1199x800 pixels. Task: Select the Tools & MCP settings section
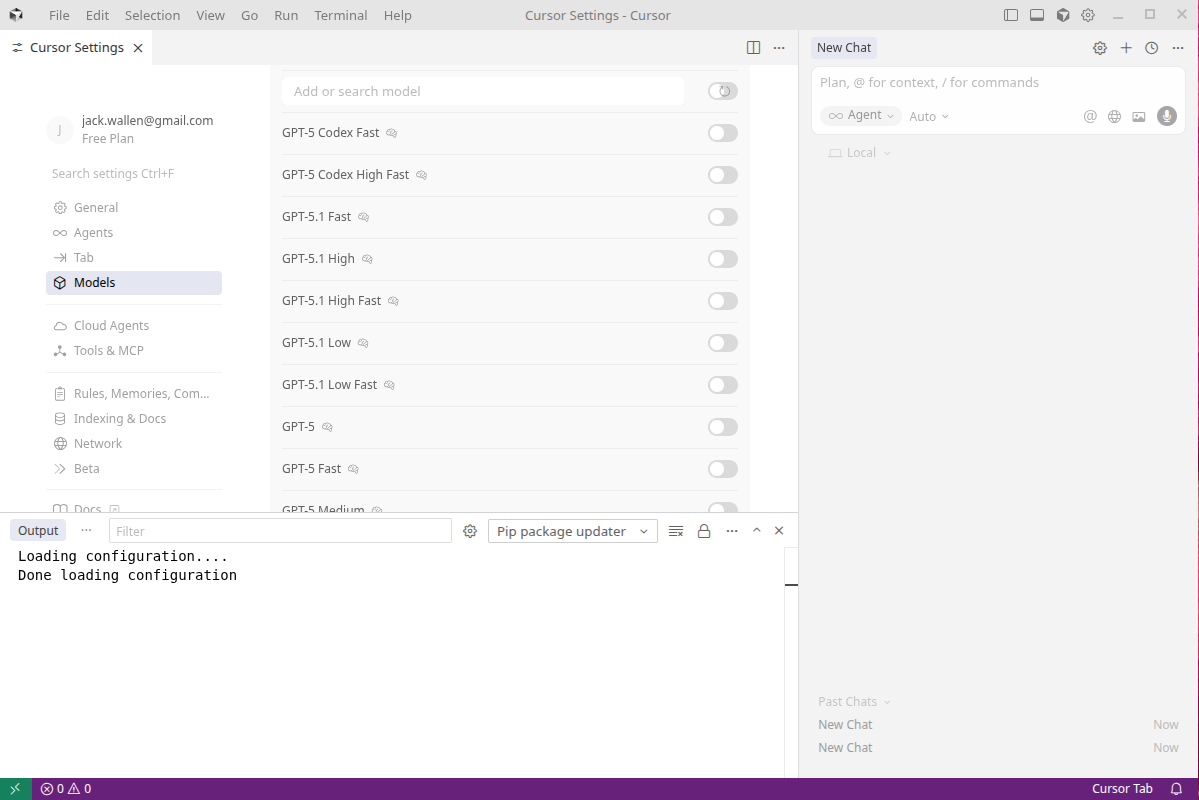[x=108, y=351]
